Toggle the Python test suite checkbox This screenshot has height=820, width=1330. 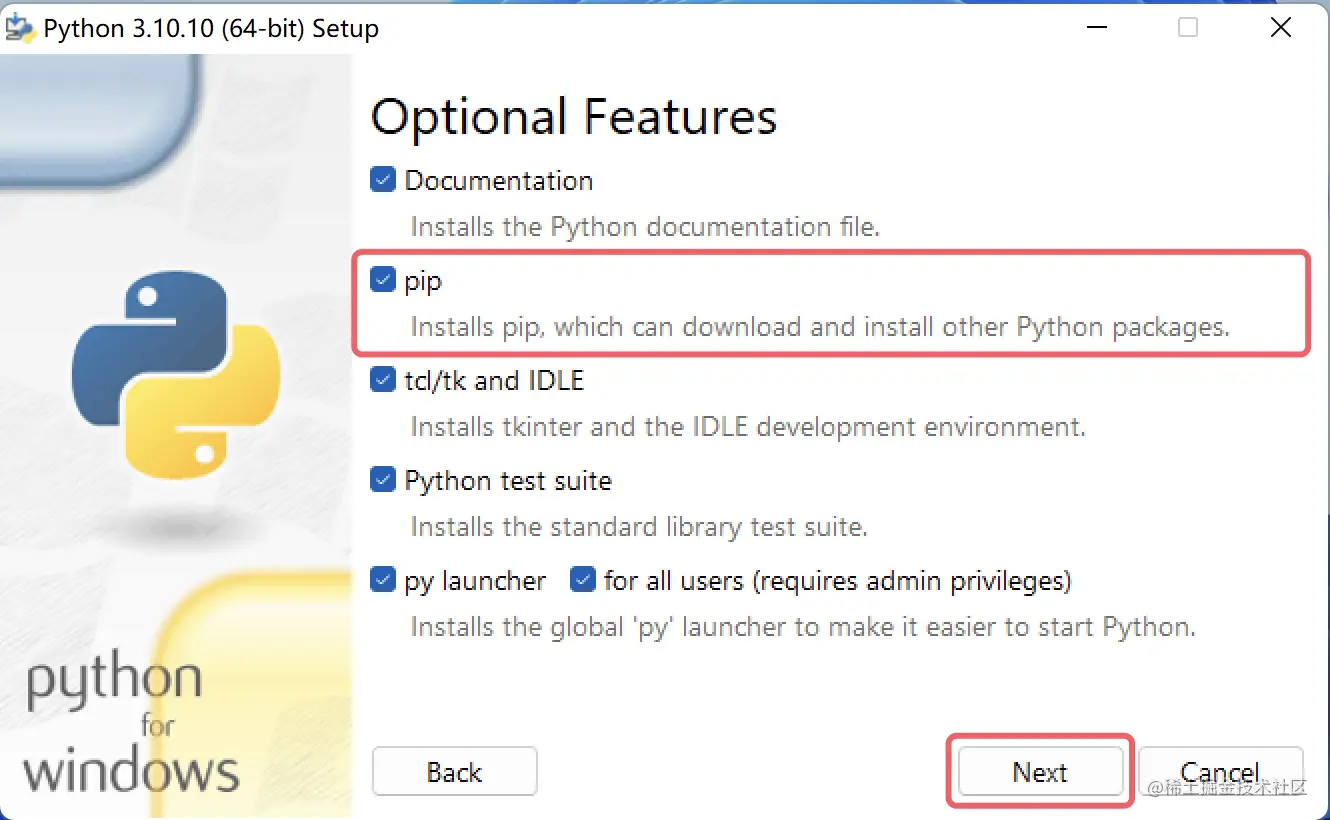click(x=382, y=479)
